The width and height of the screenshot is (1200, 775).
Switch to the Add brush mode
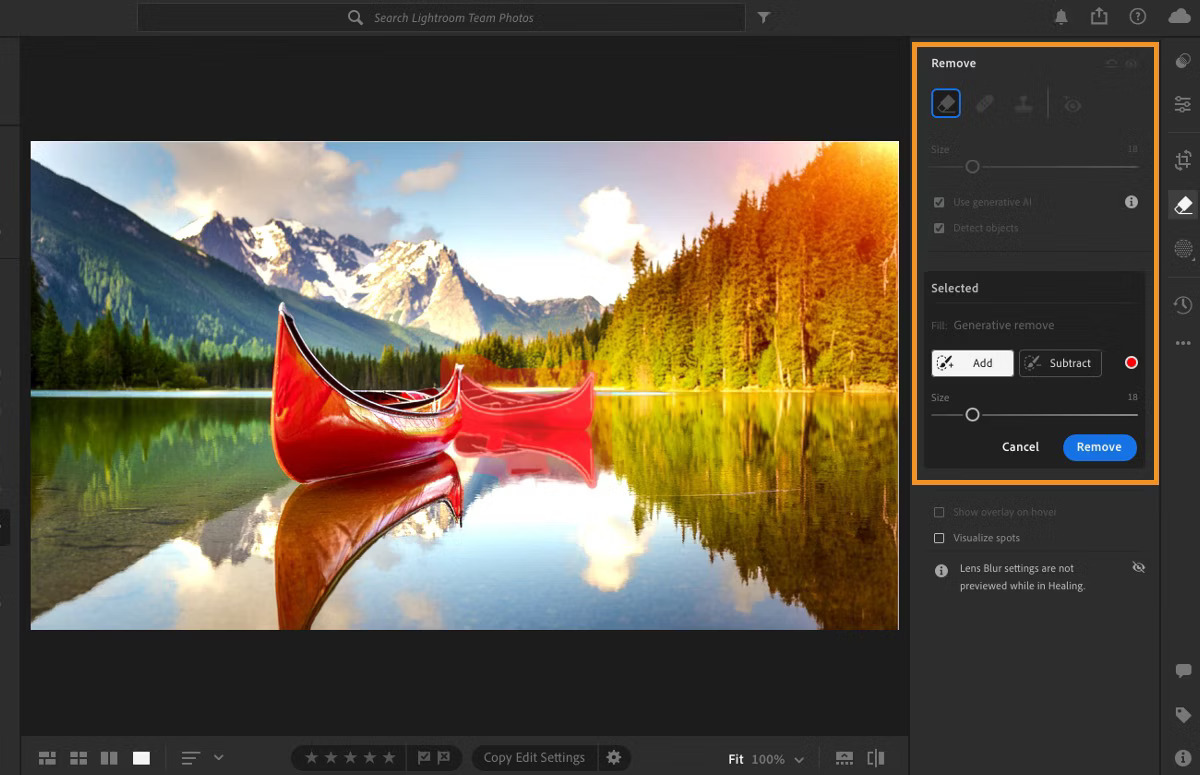(972, 363)
